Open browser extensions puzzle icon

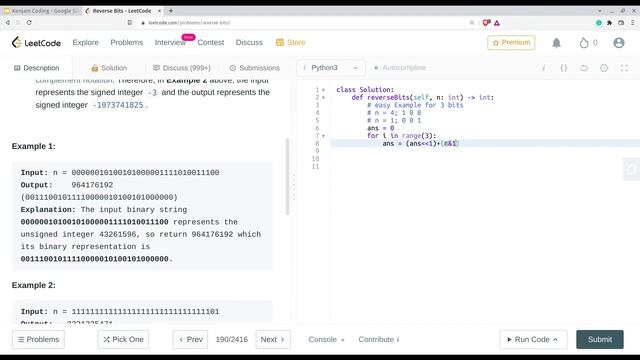(x=609, y=23)
